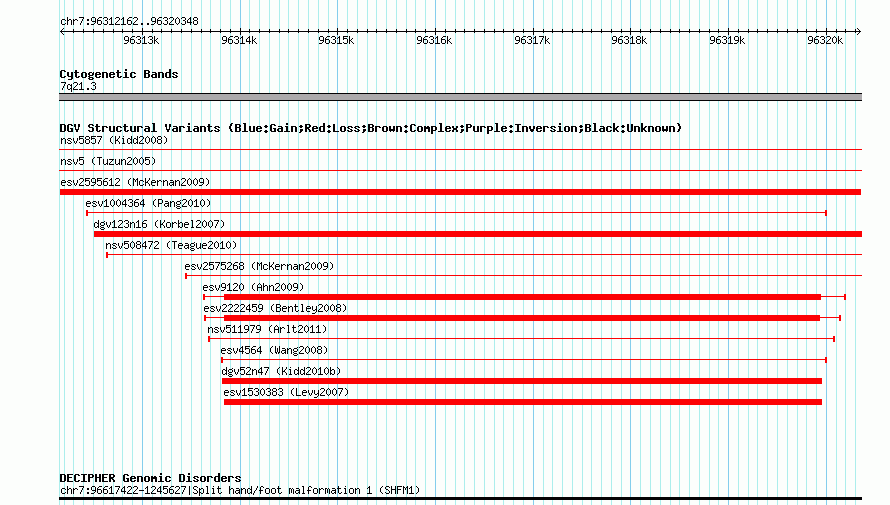Click the Cytogenetic Bands track title
The image size is (890, 505).
coord(119,74)
